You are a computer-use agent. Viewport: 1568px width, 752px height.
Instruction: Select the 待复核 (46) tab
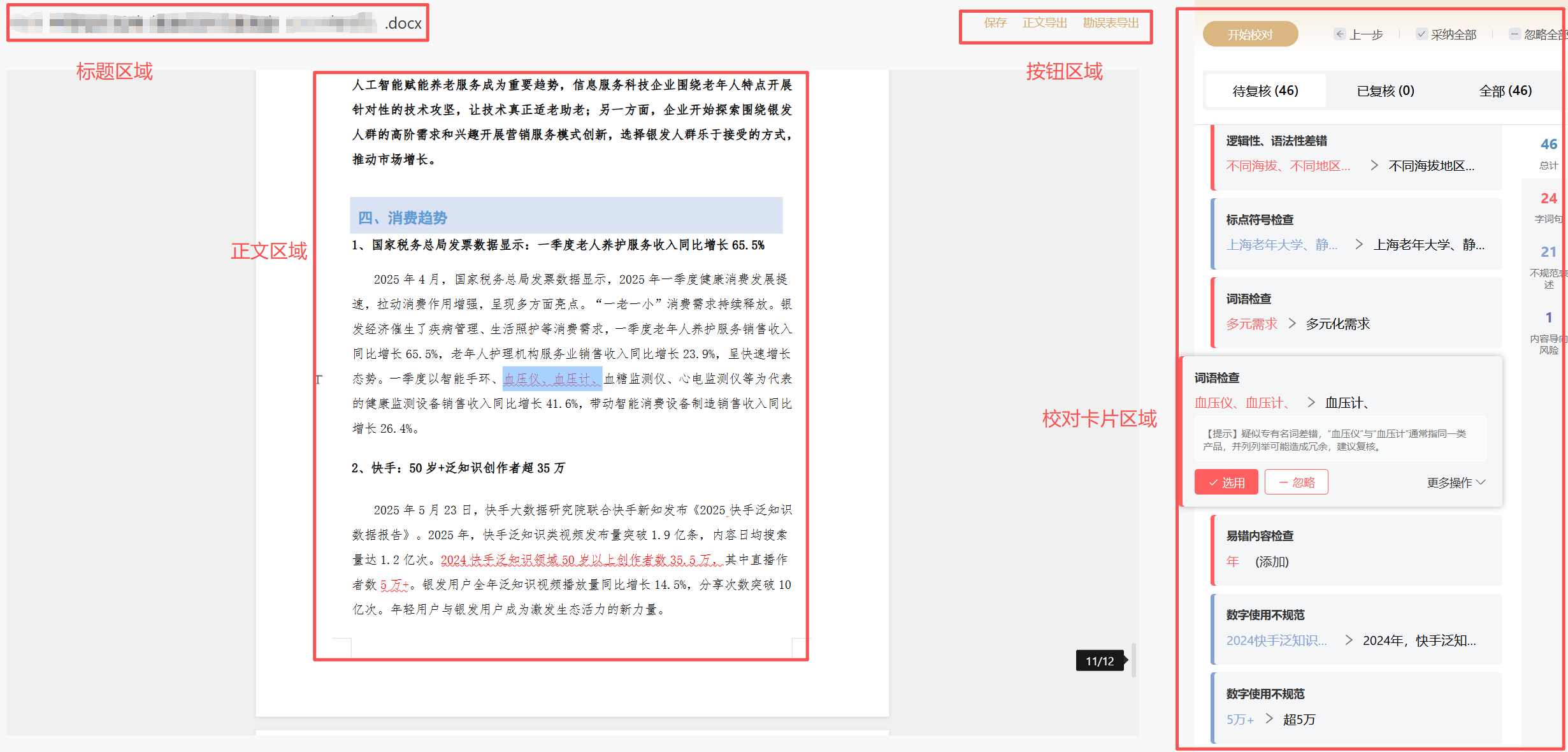click(1265, 91)
